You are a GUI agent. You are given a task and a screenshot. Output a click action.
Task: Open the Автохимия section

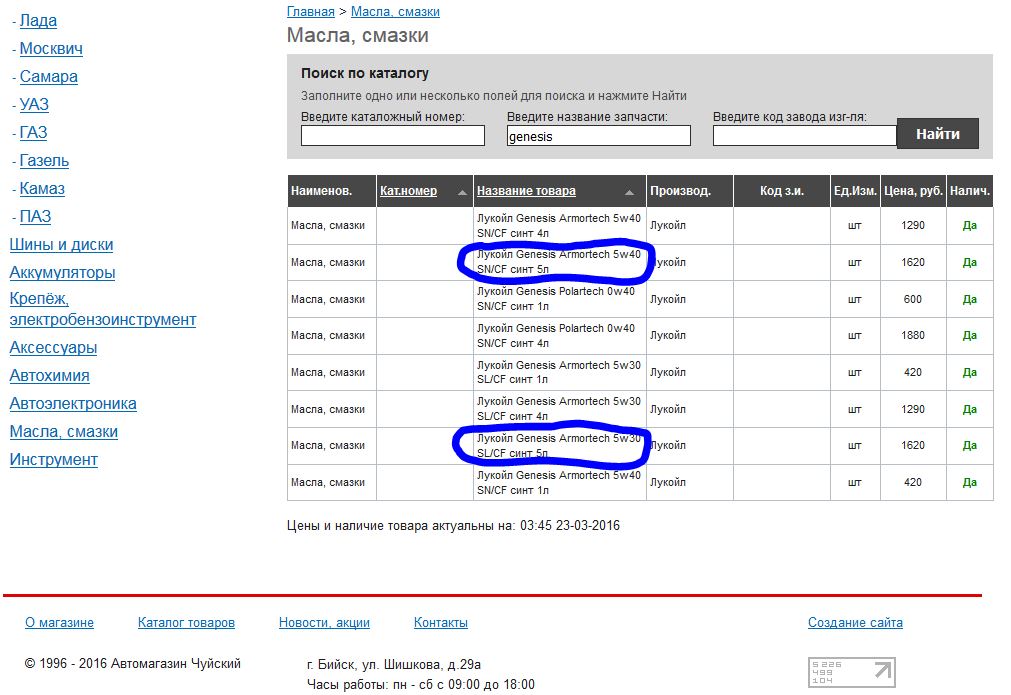click(50, 375)
